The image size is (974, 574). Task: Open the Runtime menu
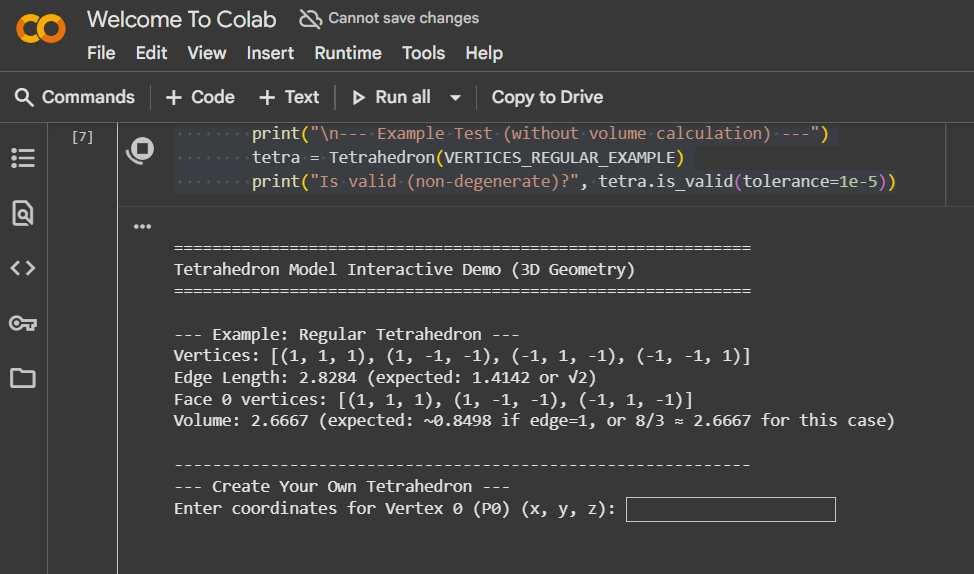click(348, 53)
